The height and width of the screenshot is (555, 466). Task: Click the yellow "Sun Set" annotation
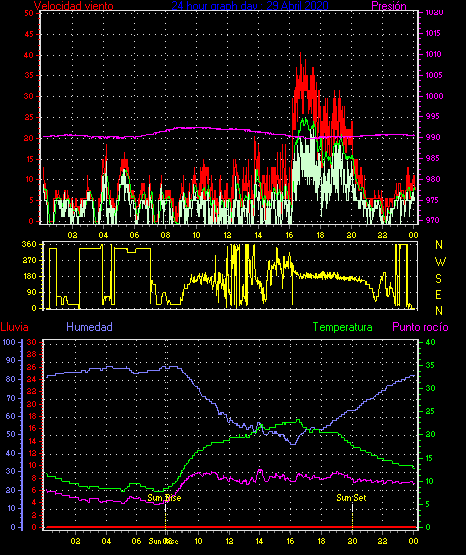click(x=351, y=498)
